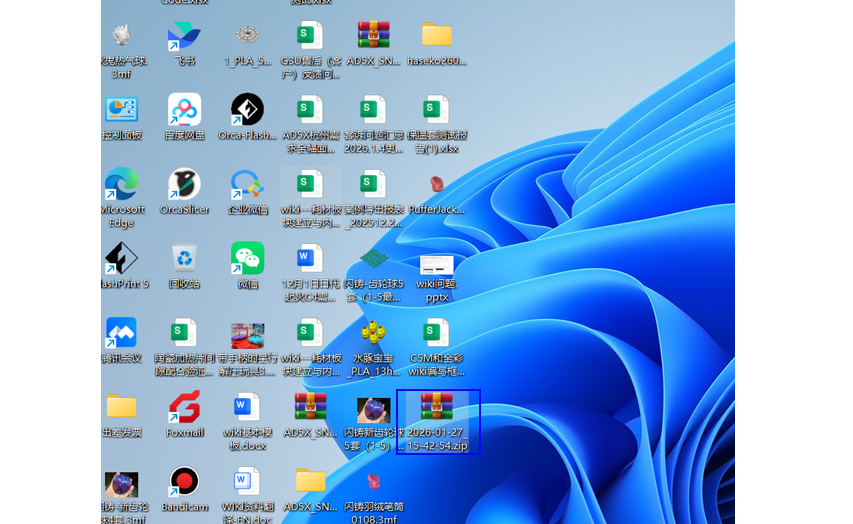Image resolution: width=853 pixels, height=524 pixels.
Task: Click the Microsoft Edge shortcut icon
Action: click(x=121, y=184)
